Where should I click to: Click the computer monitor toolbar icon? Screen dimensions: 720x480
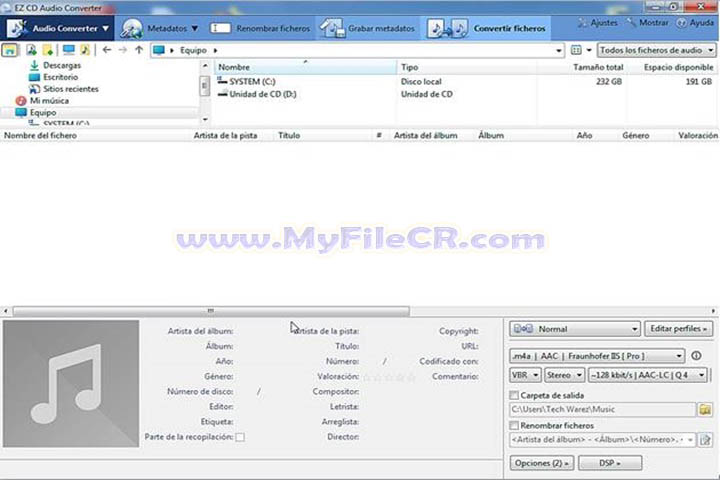69,50
